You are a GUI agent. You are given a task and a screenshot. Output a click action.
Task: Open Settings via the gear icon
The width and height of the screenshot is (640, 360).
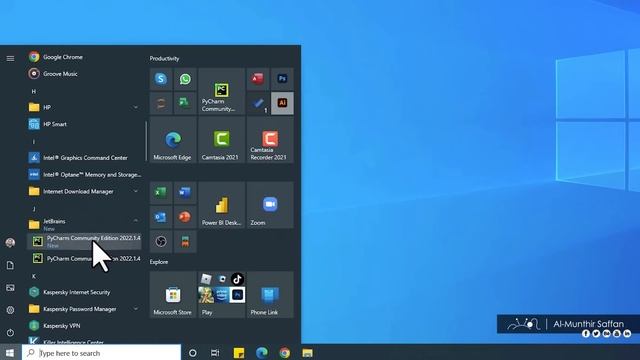click(x=10, y=310)
